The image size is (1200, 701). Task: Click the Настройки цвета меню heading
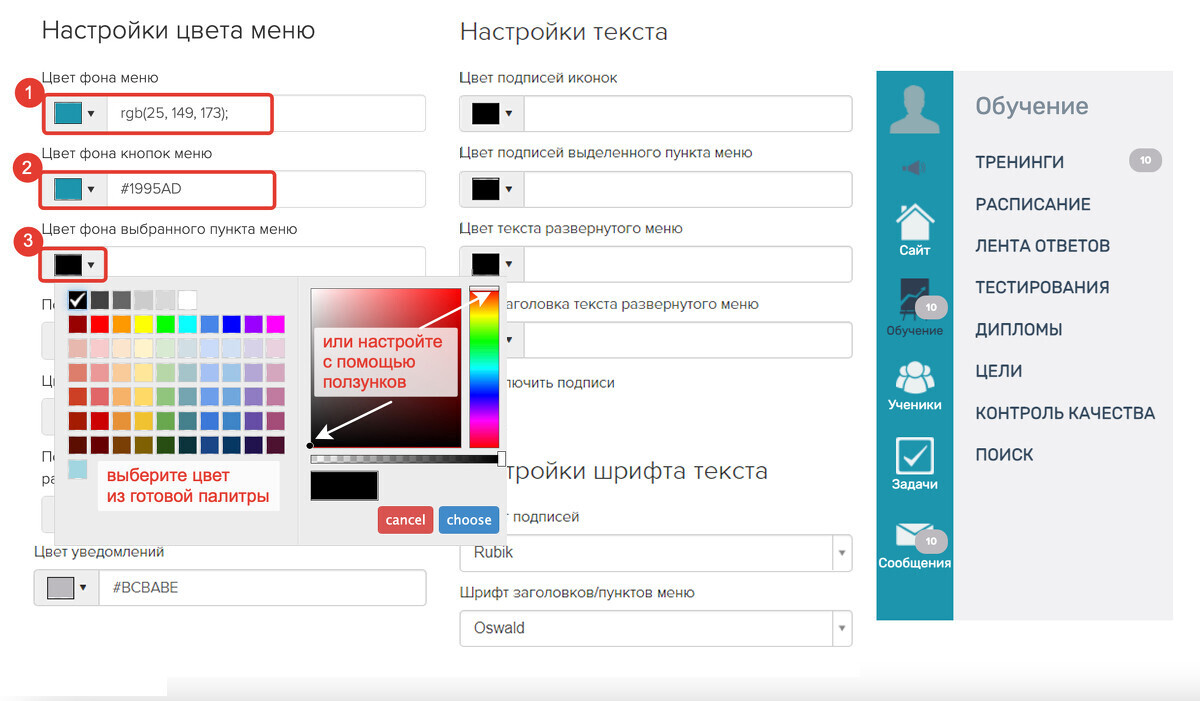click(178, 31)
